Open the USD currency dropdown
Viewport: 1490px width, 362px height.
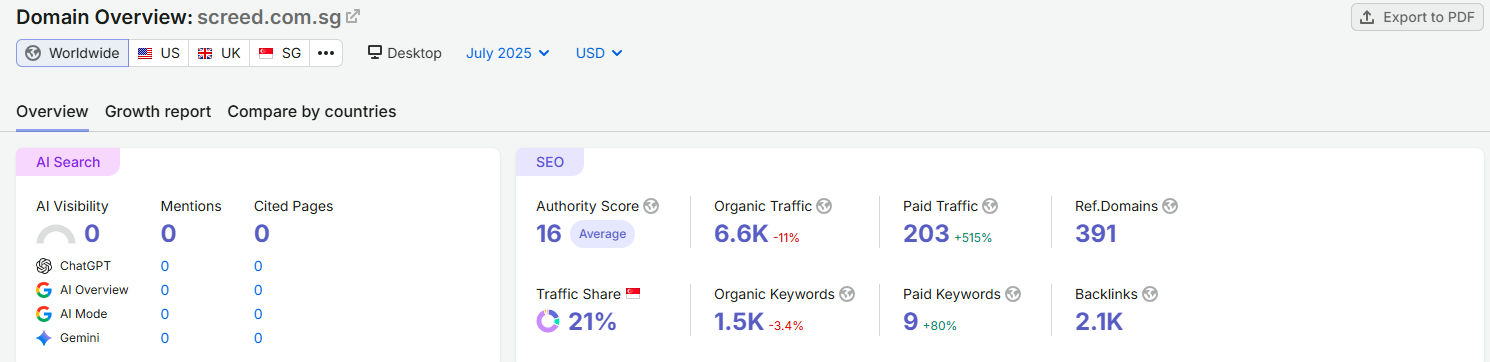(x=599, y=53)
